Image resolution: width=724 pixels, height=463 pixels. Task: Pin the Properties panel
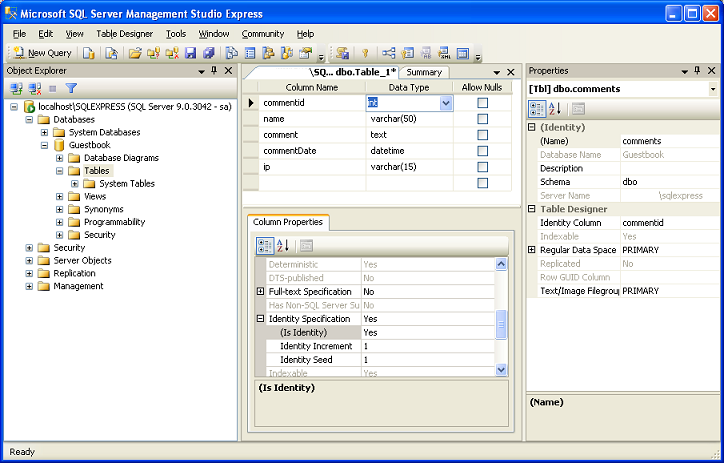pos(697,71)
